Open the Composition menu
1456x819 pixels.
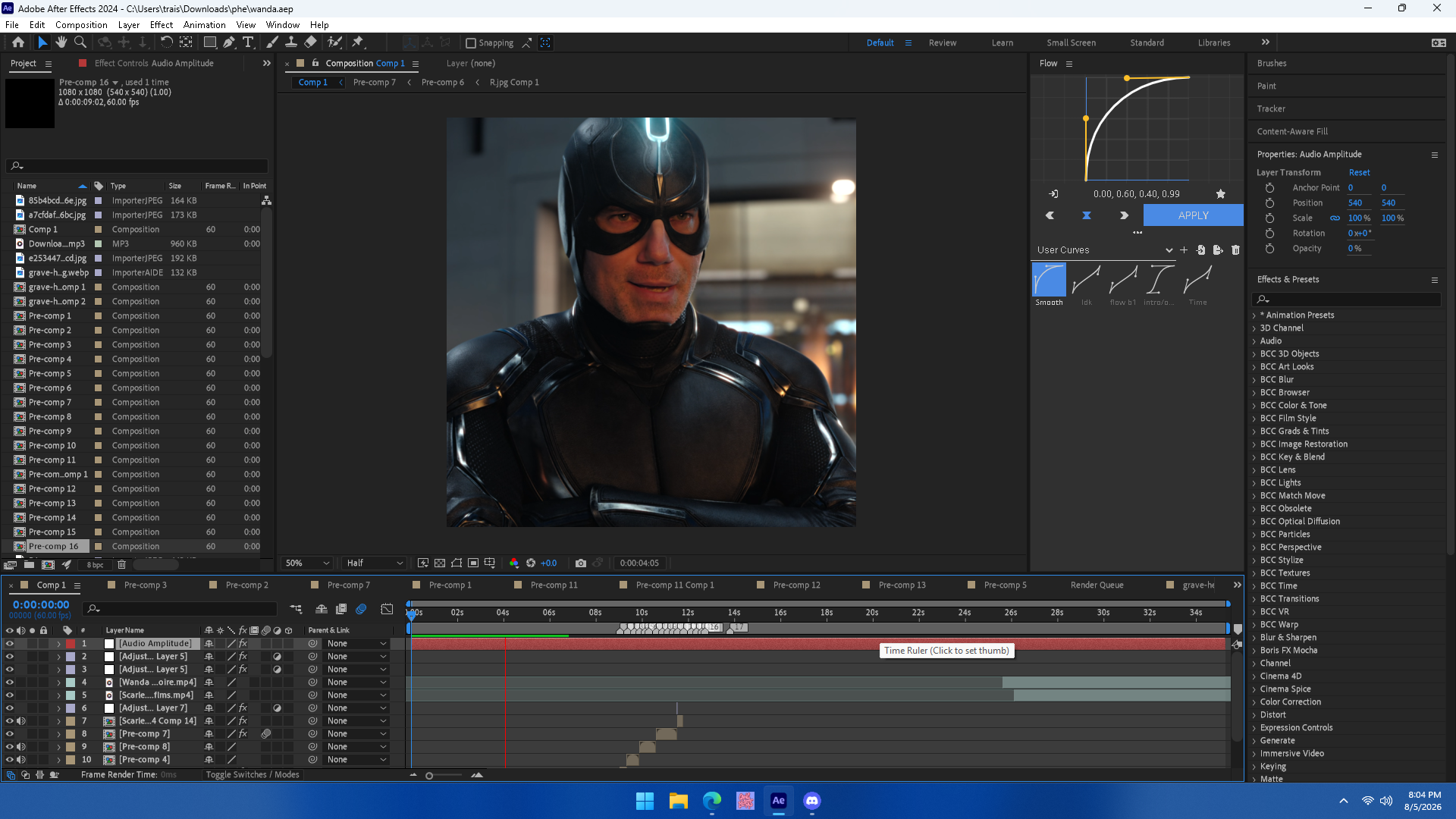click(81, 25)
